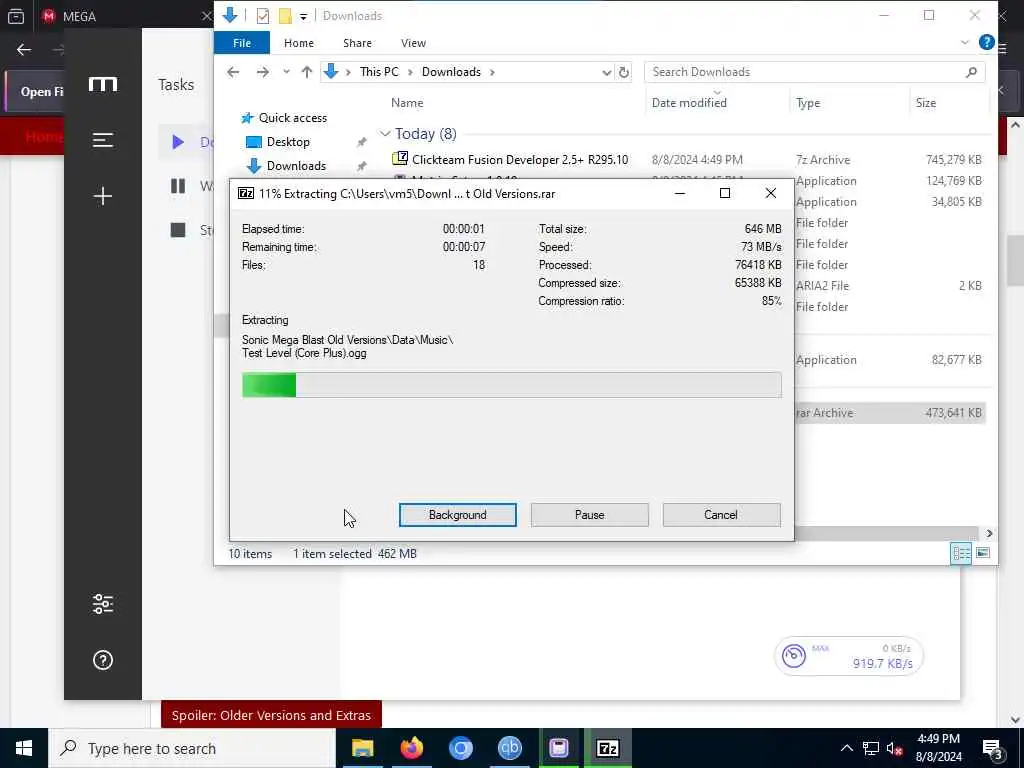
Task: Click the green extraction progress bar
Action: (511, 385)
